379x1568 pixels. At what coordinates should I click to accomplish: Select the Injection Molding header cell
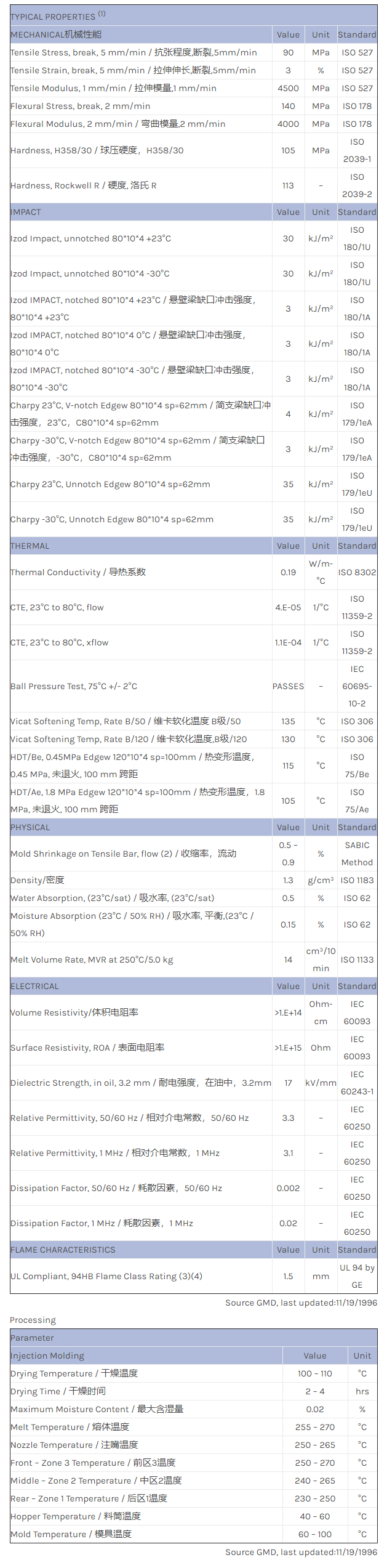coord(47,1356)
